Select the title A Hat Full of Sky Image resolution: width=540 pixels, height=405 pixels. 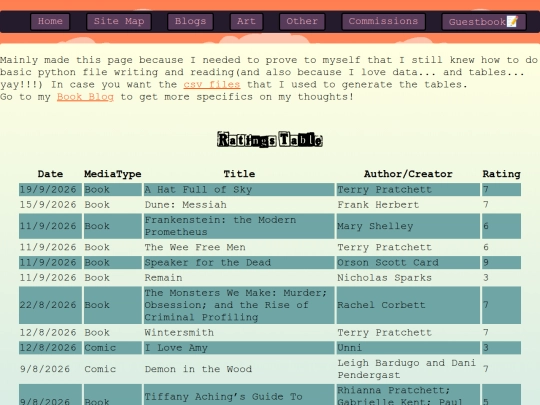tap(239, 189)
